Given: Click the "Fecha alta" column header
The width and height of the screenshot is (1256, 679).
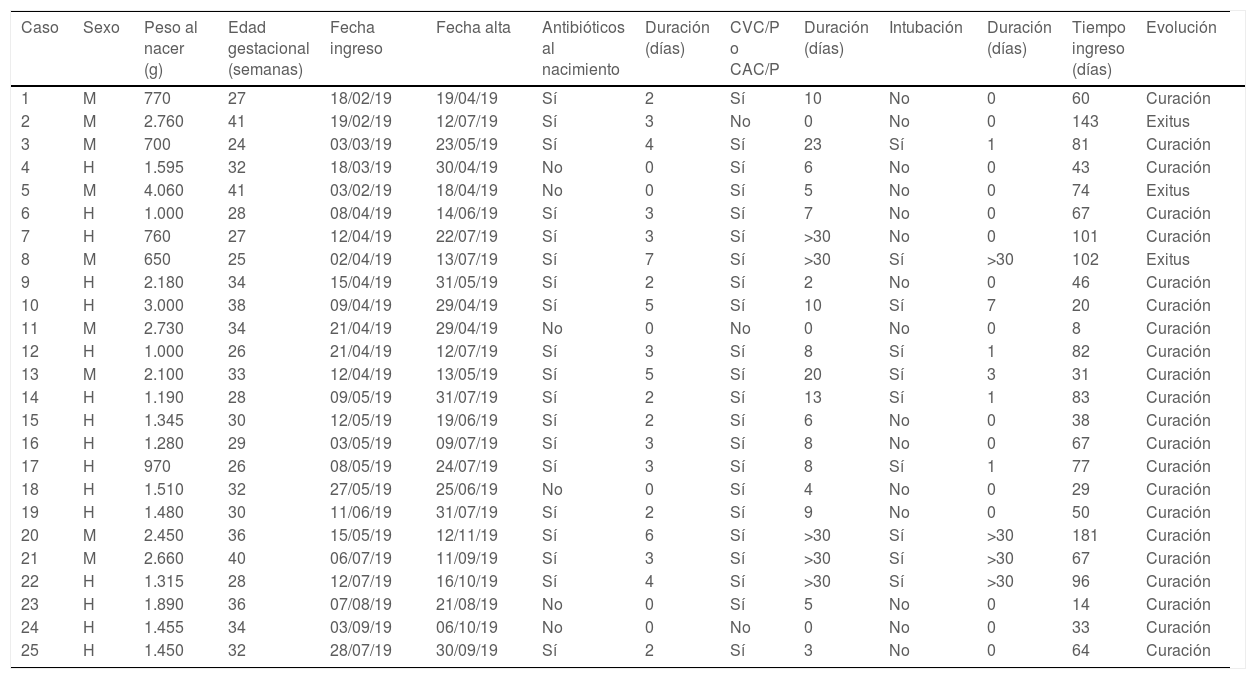Looking at the screenshot, I should (x=473, y=28).
